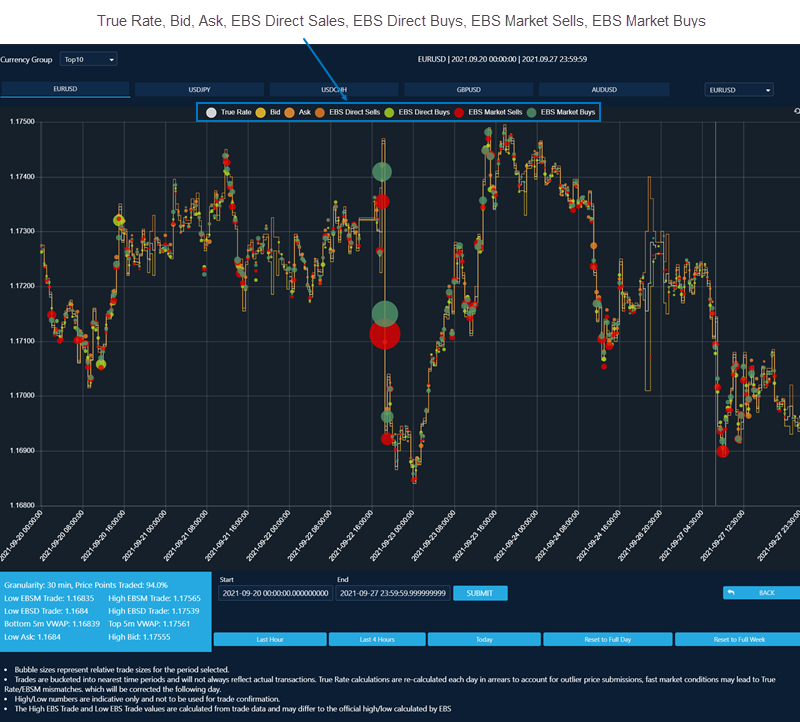Click the chart reset icon at top right
Screen dimensions: 800x722
coord(795,111)
